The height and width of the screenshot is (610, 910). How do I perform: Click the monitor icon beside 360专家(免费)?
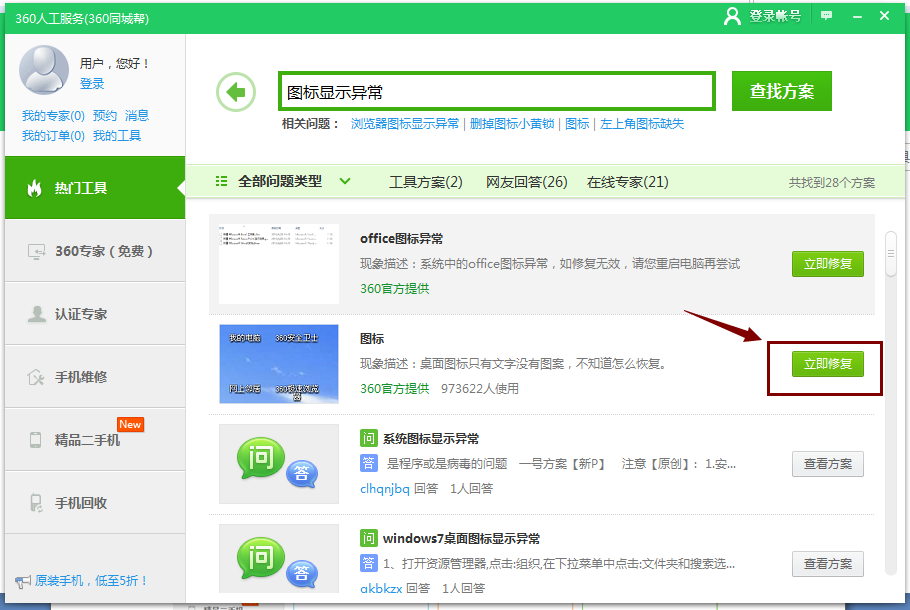tap(36, 251)
